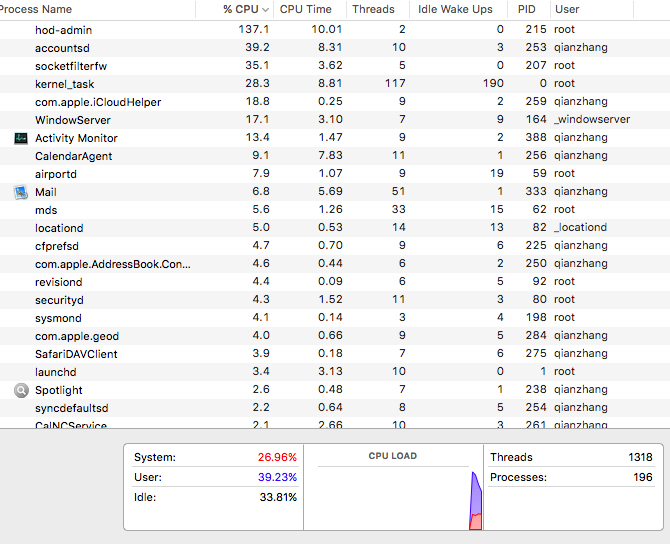Click the System 26.96% value

[x=277, y=457]
